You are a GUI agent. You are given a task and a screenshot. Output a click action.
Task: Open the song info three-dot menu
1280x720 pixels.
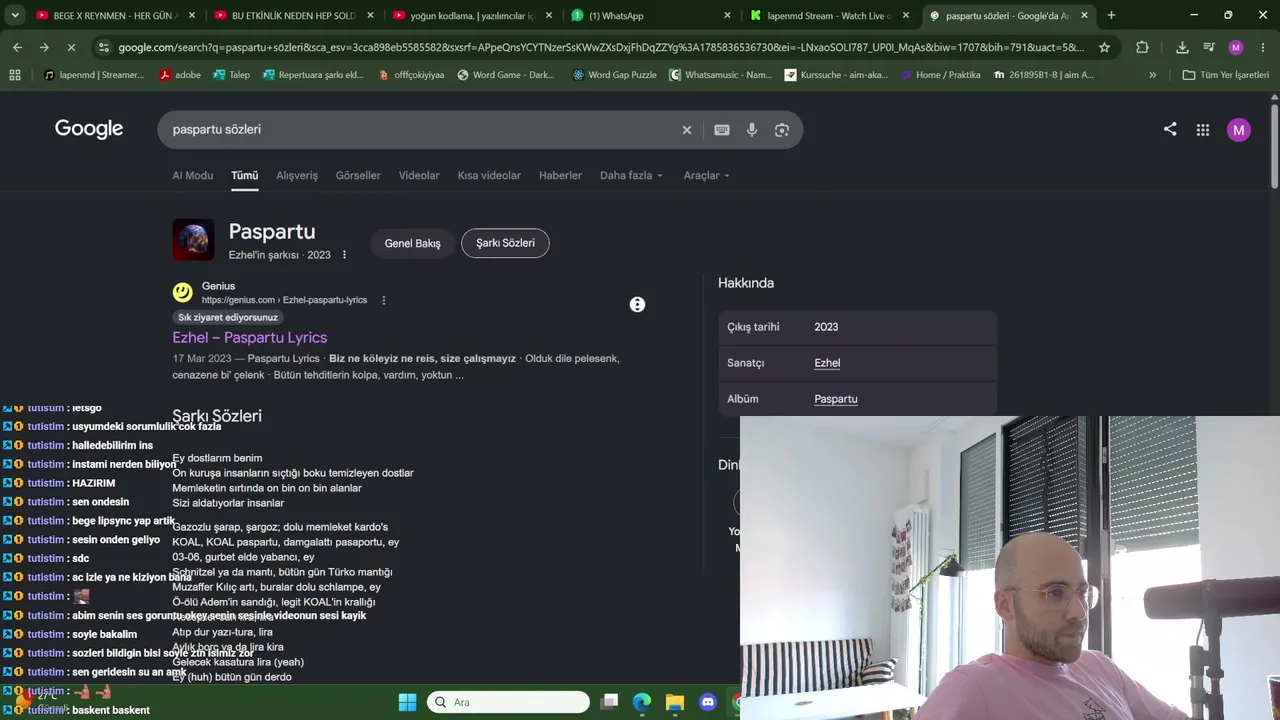pyautogui.click(x=344, y=255)
